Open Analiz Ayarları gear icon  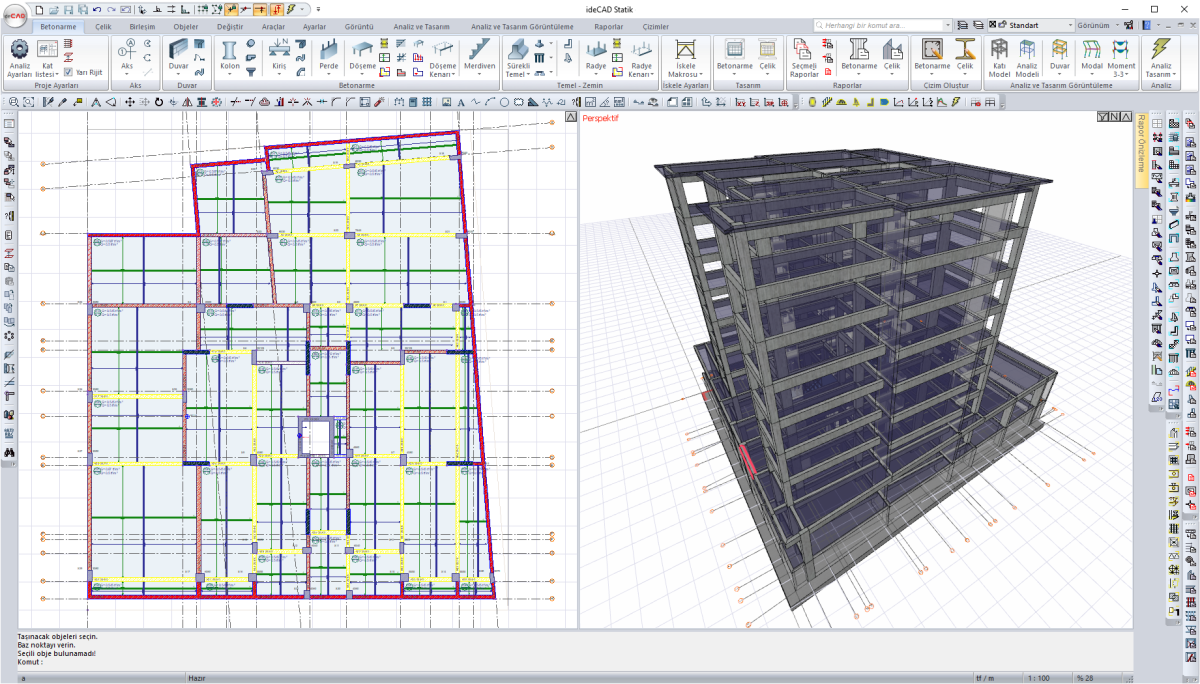tap(19, 50)
